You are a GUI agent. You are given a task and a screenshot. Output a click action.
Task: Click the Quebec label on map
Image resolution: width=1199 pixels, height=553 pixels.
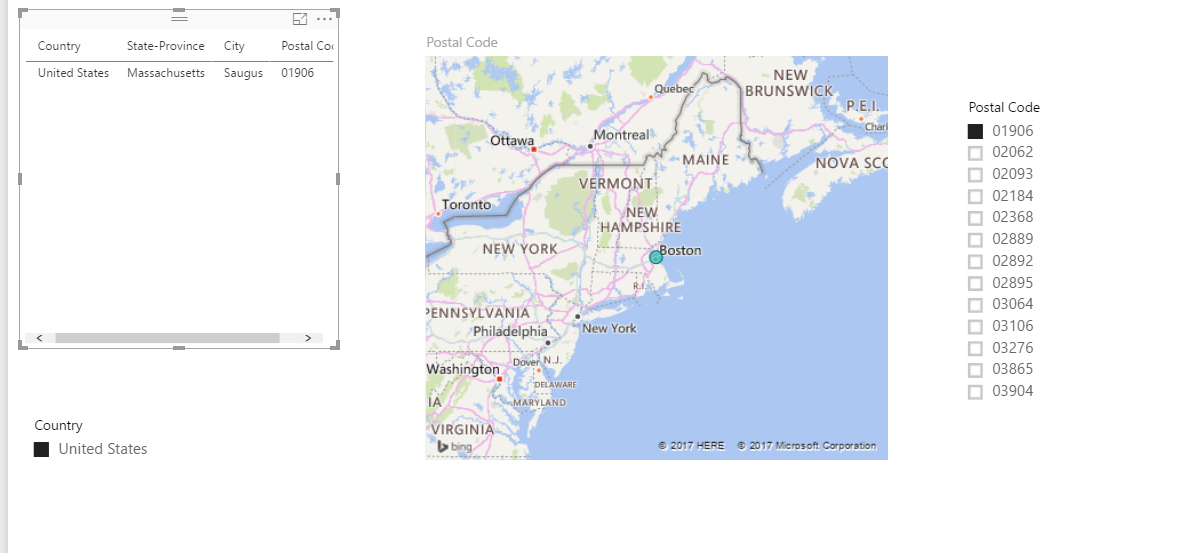[x=674, y=89]
